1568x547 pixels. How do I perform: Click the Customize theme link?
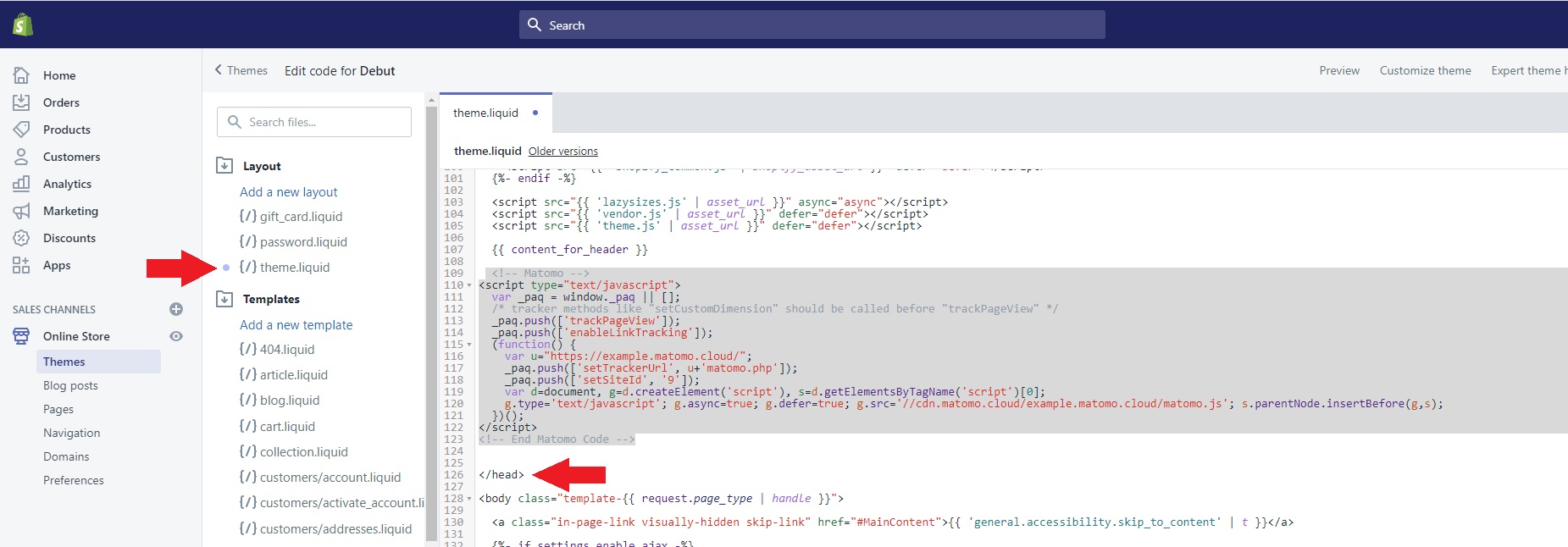click(1425, 70)
